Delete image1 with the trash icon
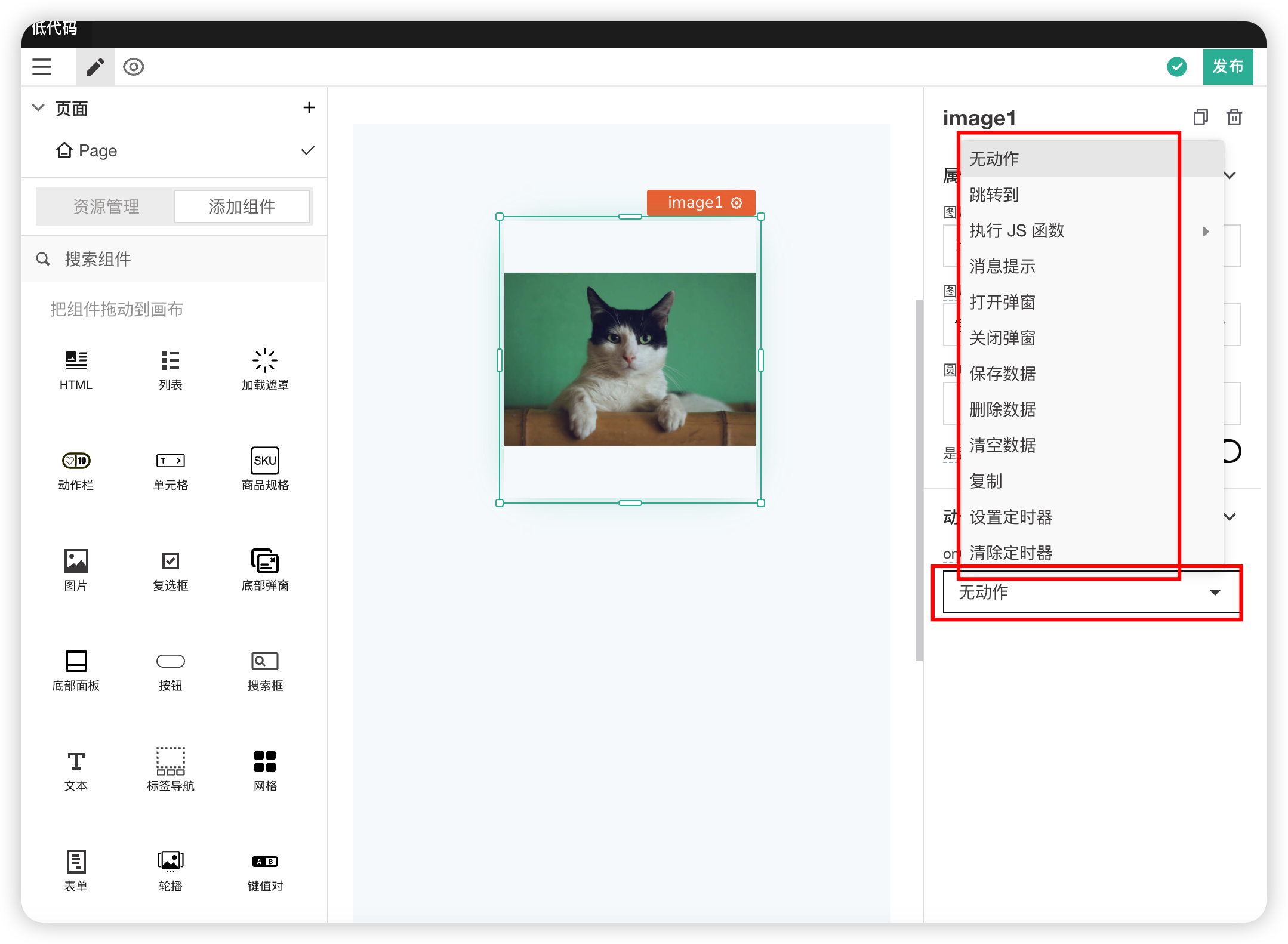The image size is (1288, 944). (x=1234, y=117)
